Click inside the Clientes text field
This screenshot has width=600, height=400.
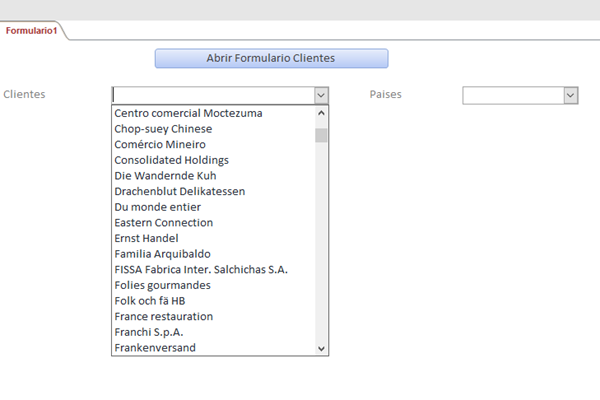[x=212, y=95]
